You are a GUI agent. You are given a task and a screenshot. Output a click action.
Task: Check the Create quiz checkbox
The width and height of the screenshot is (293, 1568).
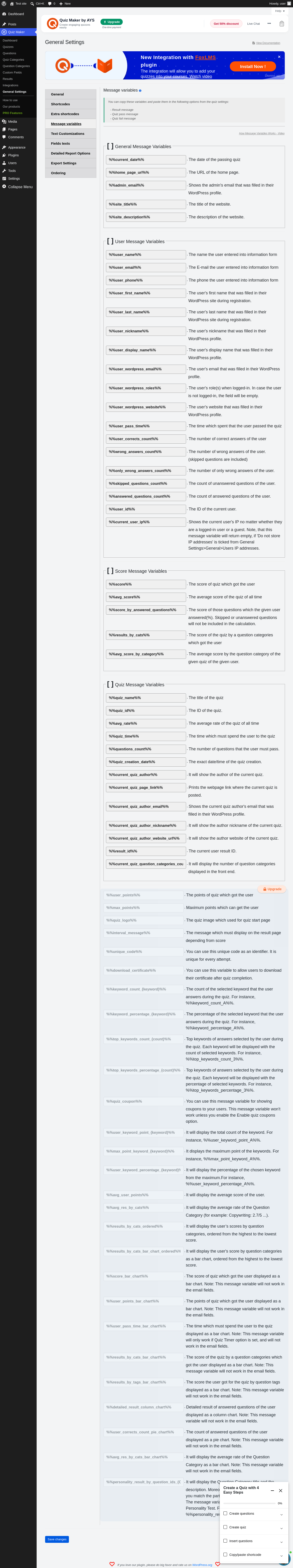point(225,1527)
